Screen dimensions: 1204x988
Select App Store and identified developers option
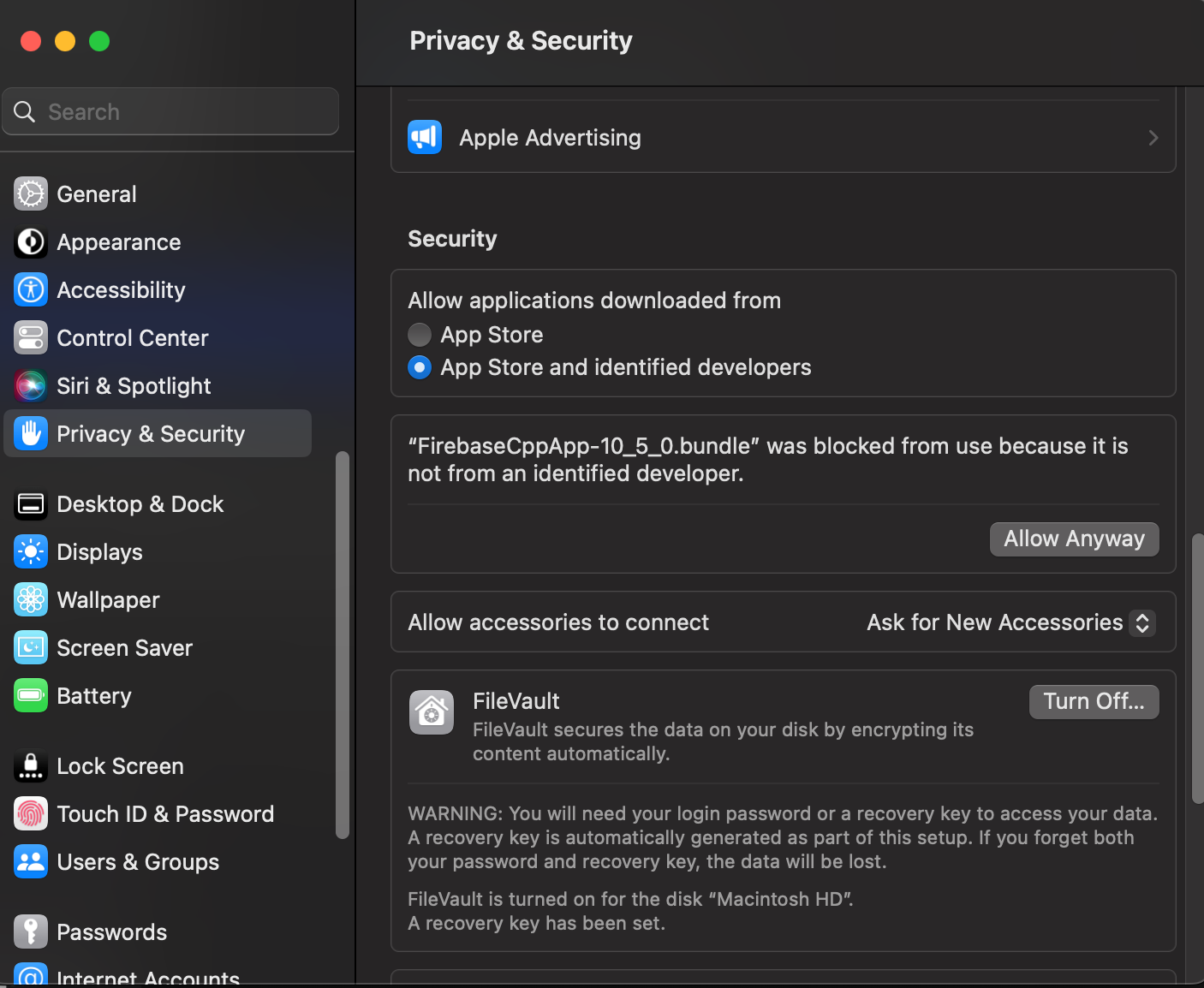click(420, 367)
